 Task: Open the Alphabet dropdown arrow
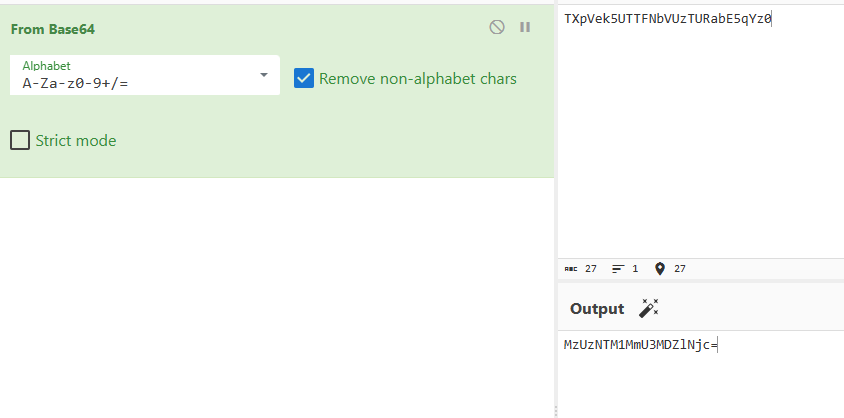tap(264, 75)
